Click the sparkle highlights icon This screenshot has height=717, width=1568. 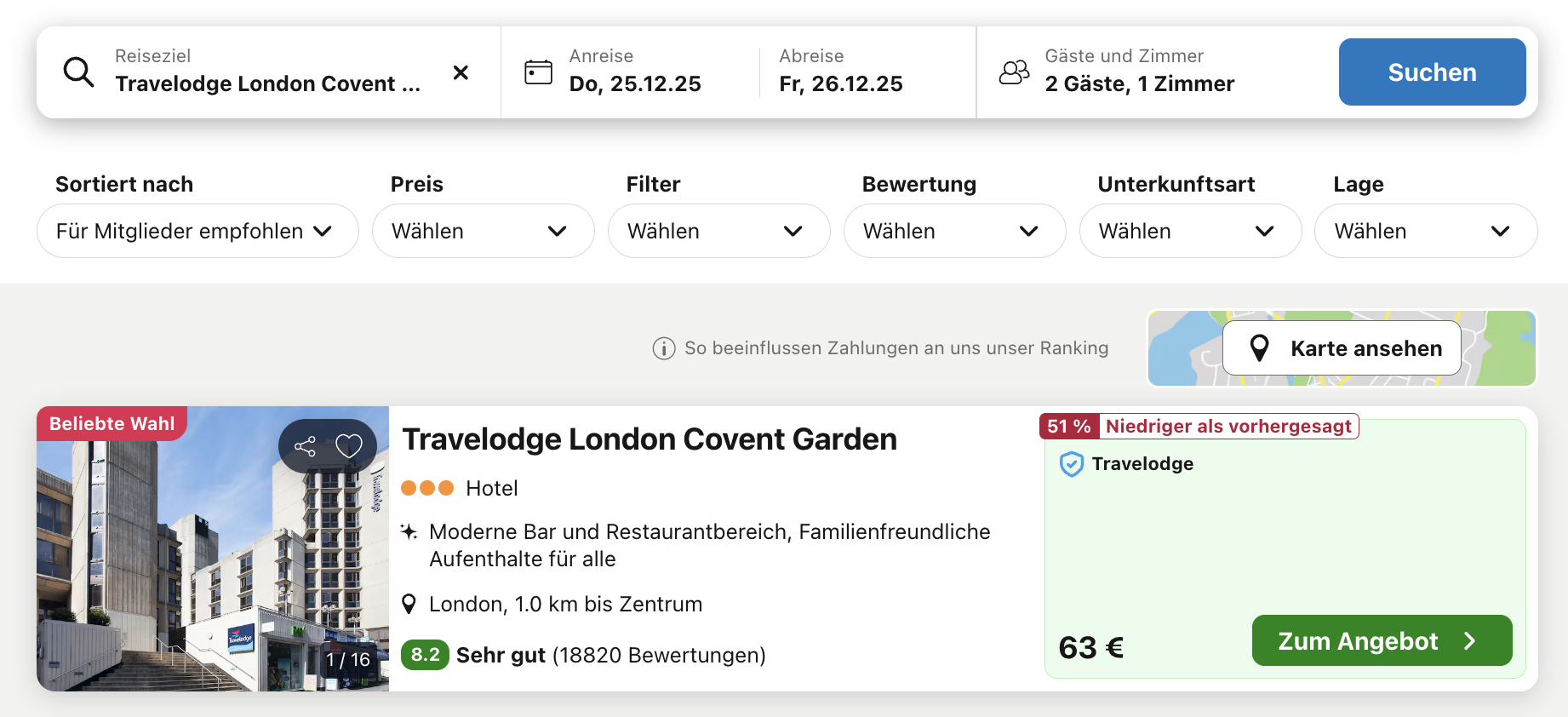click(409, 532)
